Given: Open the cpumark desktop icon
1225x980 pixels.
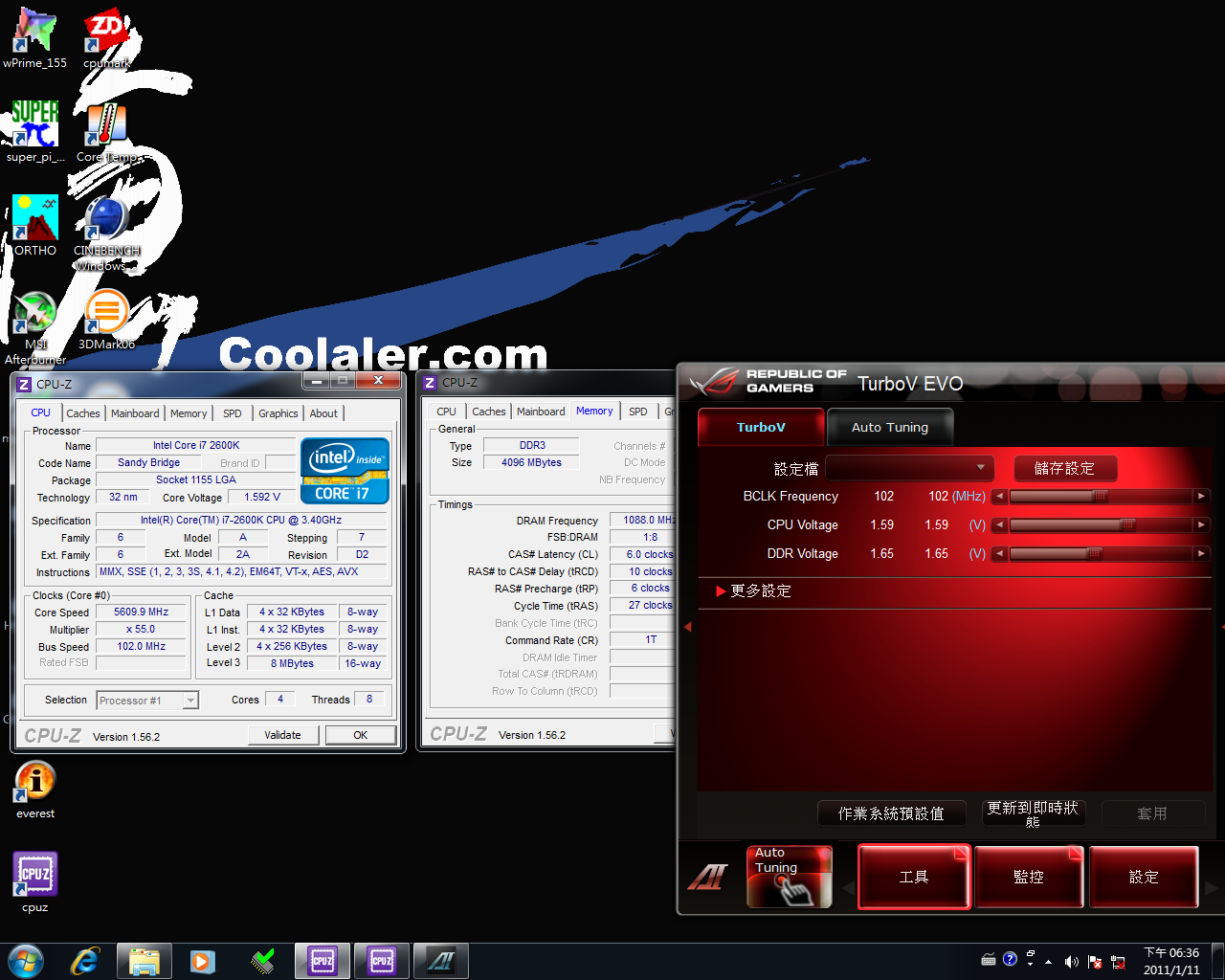Looking at the screenshot, I should click(x=106, y=38).
